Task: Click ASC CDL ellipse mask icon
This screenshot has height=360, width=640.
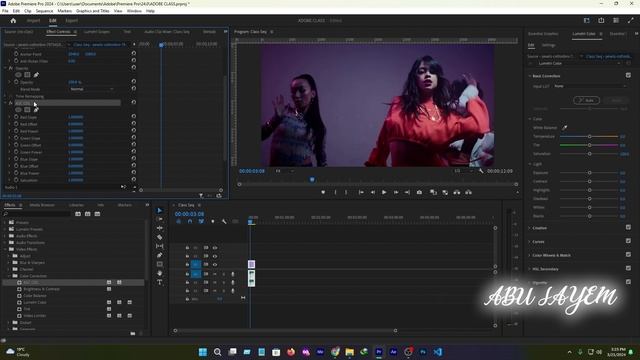Action: 18,109
